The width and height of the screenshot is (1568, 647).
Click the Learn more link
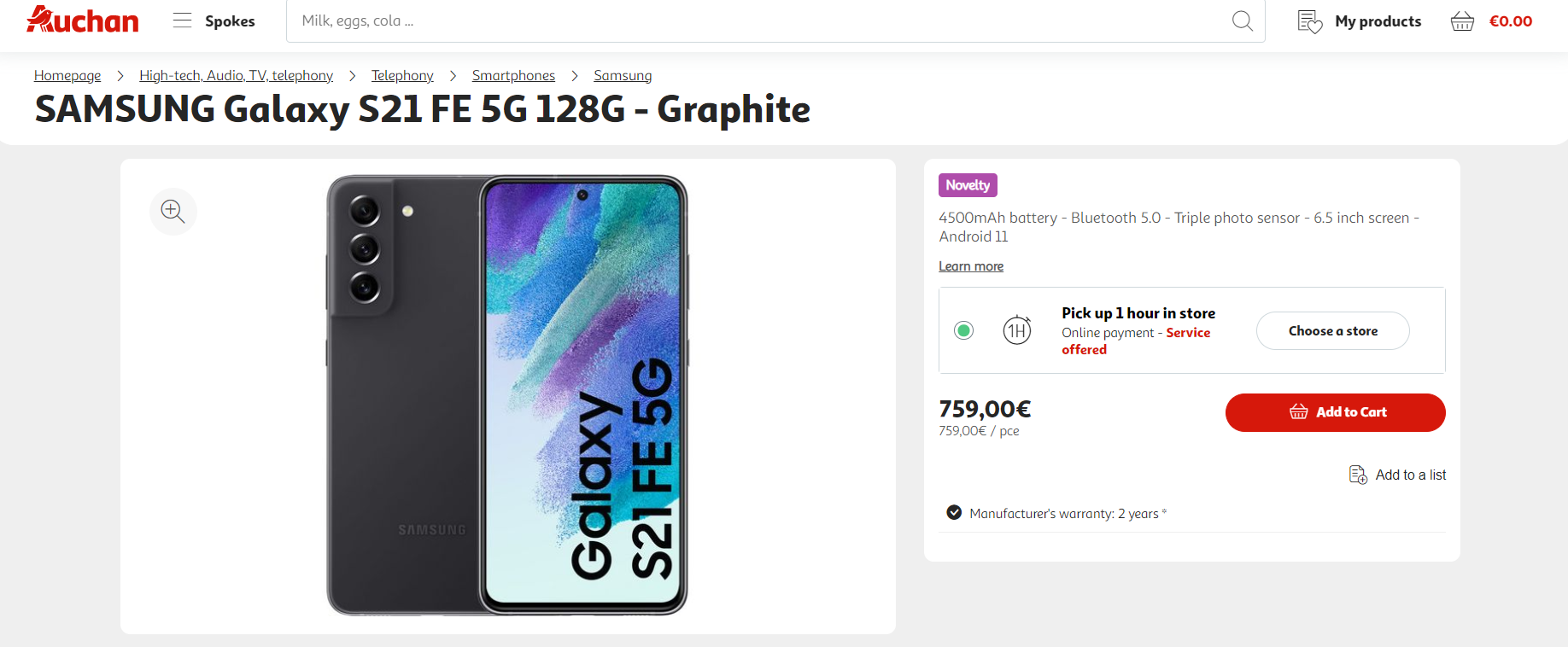click(971, 266)
